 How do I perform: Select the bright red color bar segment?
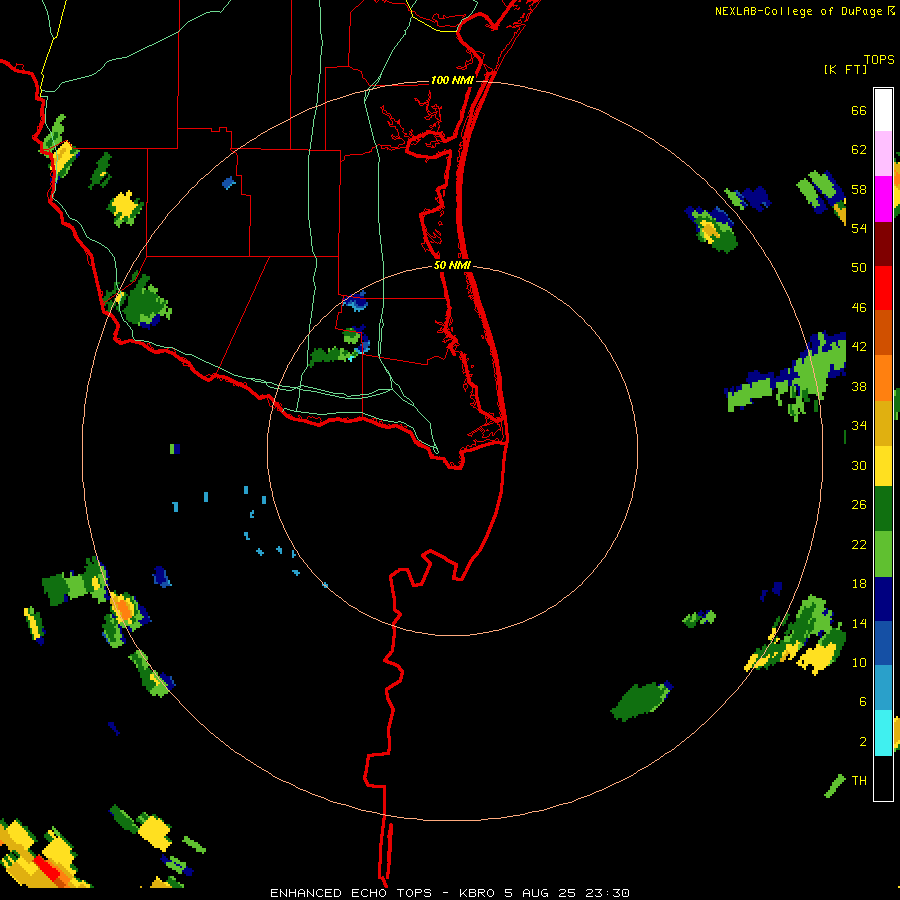click(883, 288)
